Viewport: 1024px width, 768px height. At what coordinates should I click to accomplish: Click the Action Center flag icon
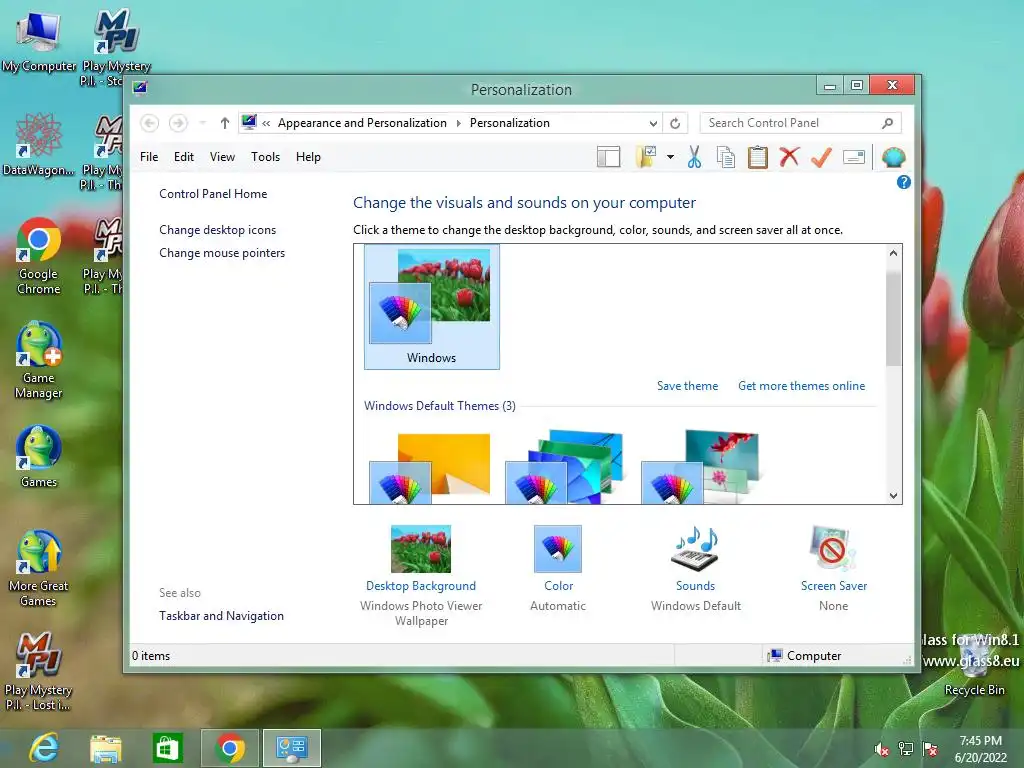coord(931,749)
